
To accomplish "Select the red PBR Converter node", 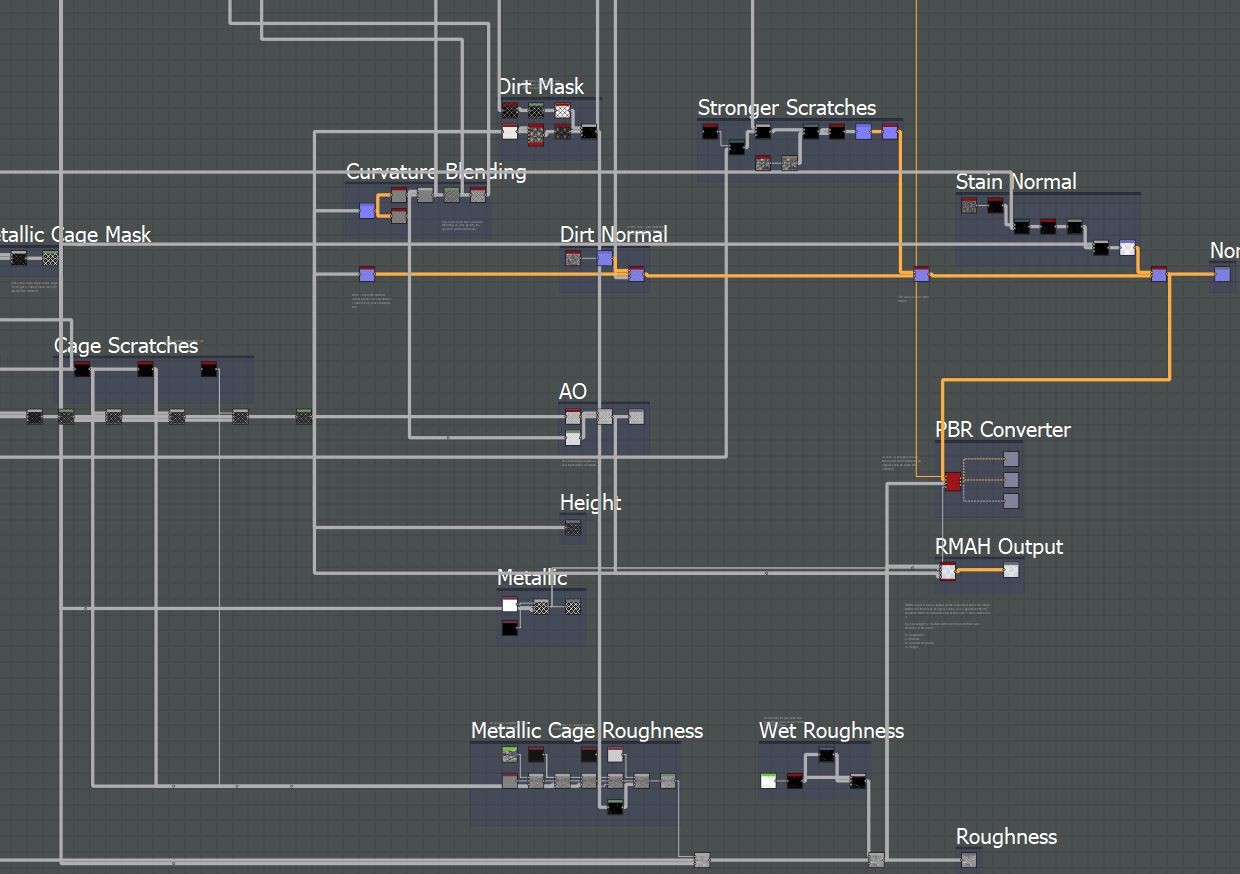I will click(x=953, y=482).
